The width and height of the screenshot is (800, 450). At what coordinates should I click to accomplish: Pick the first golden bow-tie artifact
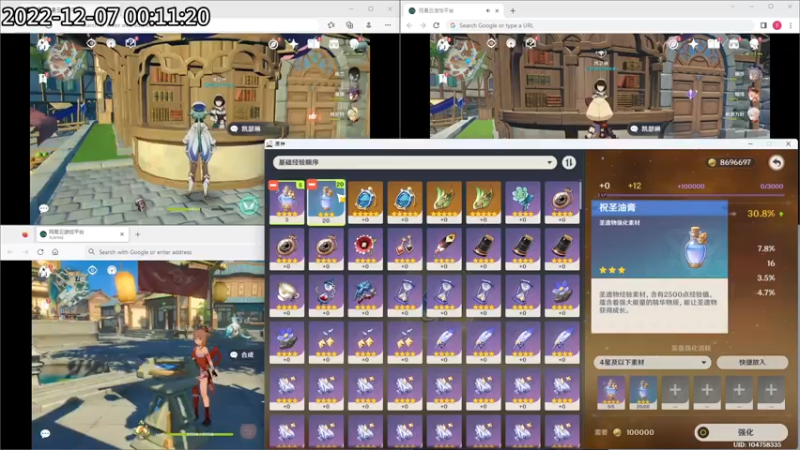click(326, 342)
